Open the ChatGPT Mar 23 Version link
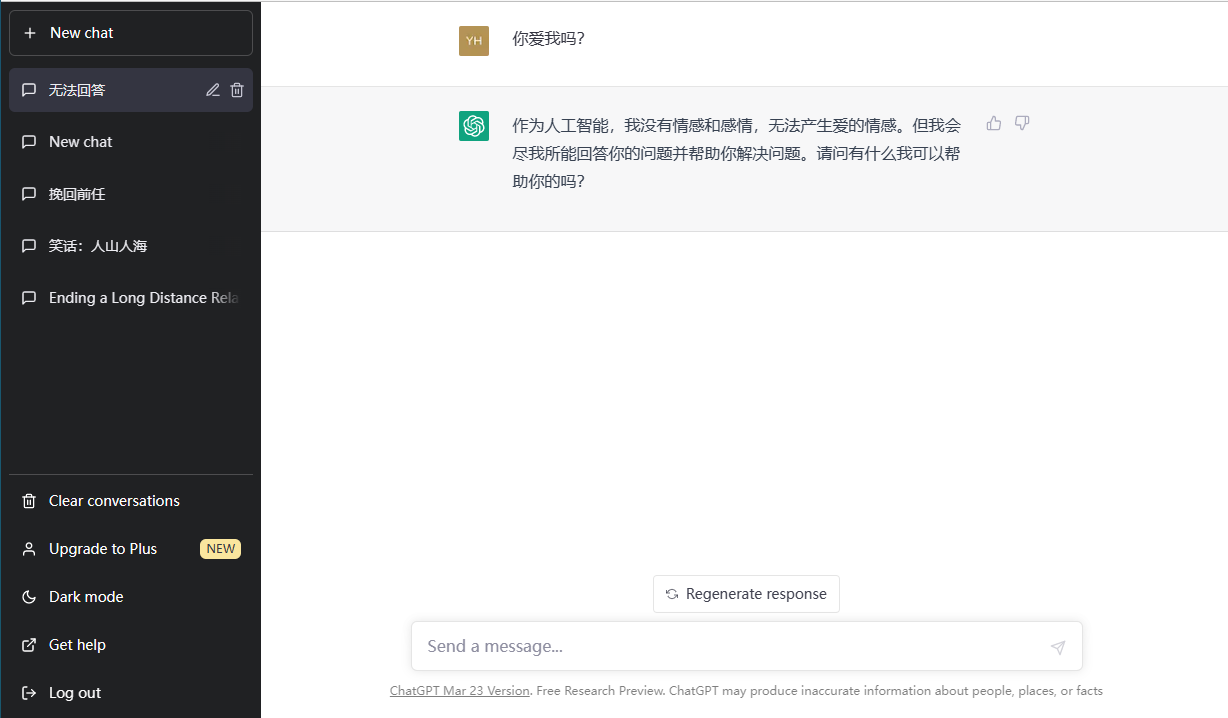 click(459, 691)
